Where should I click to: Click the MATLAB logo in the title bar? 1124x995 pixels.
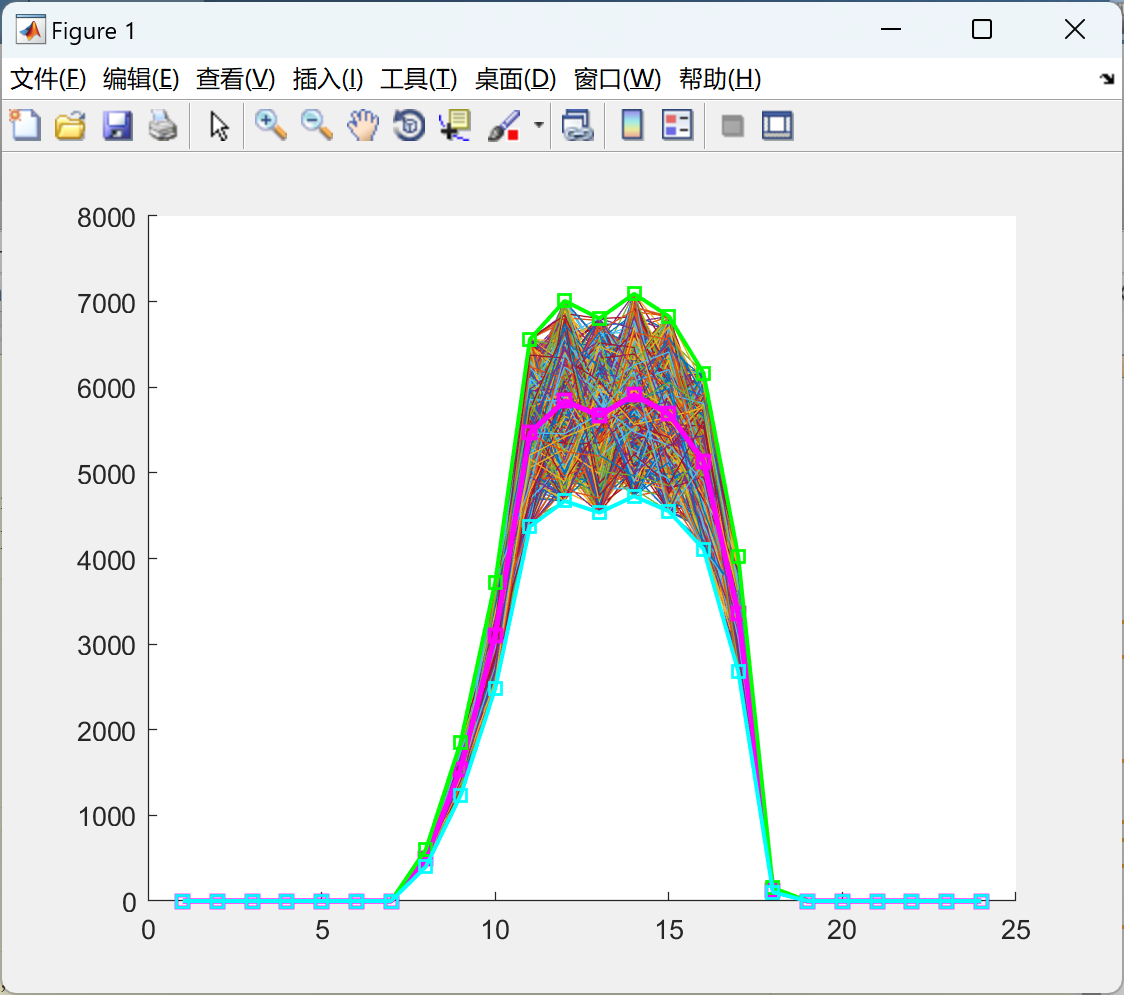click(x=30, y=30)
